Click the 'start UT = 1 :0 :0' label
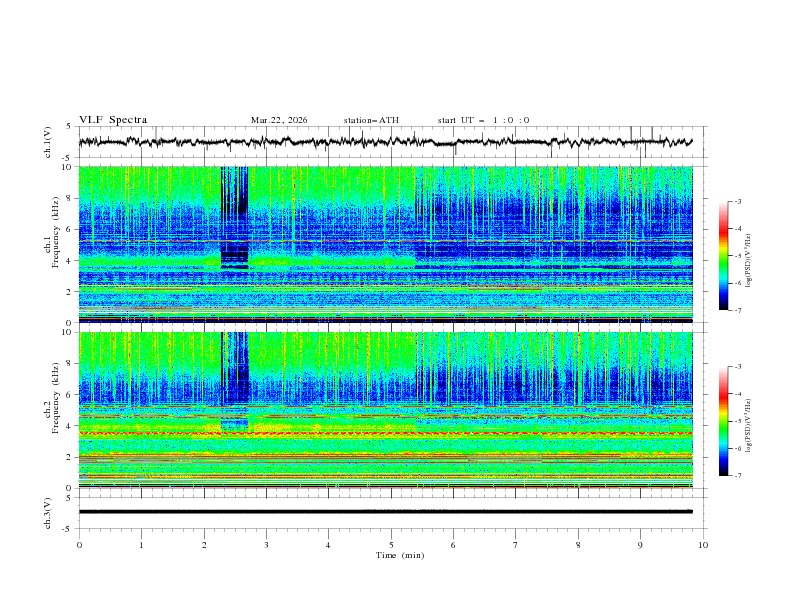 (483, 120)
